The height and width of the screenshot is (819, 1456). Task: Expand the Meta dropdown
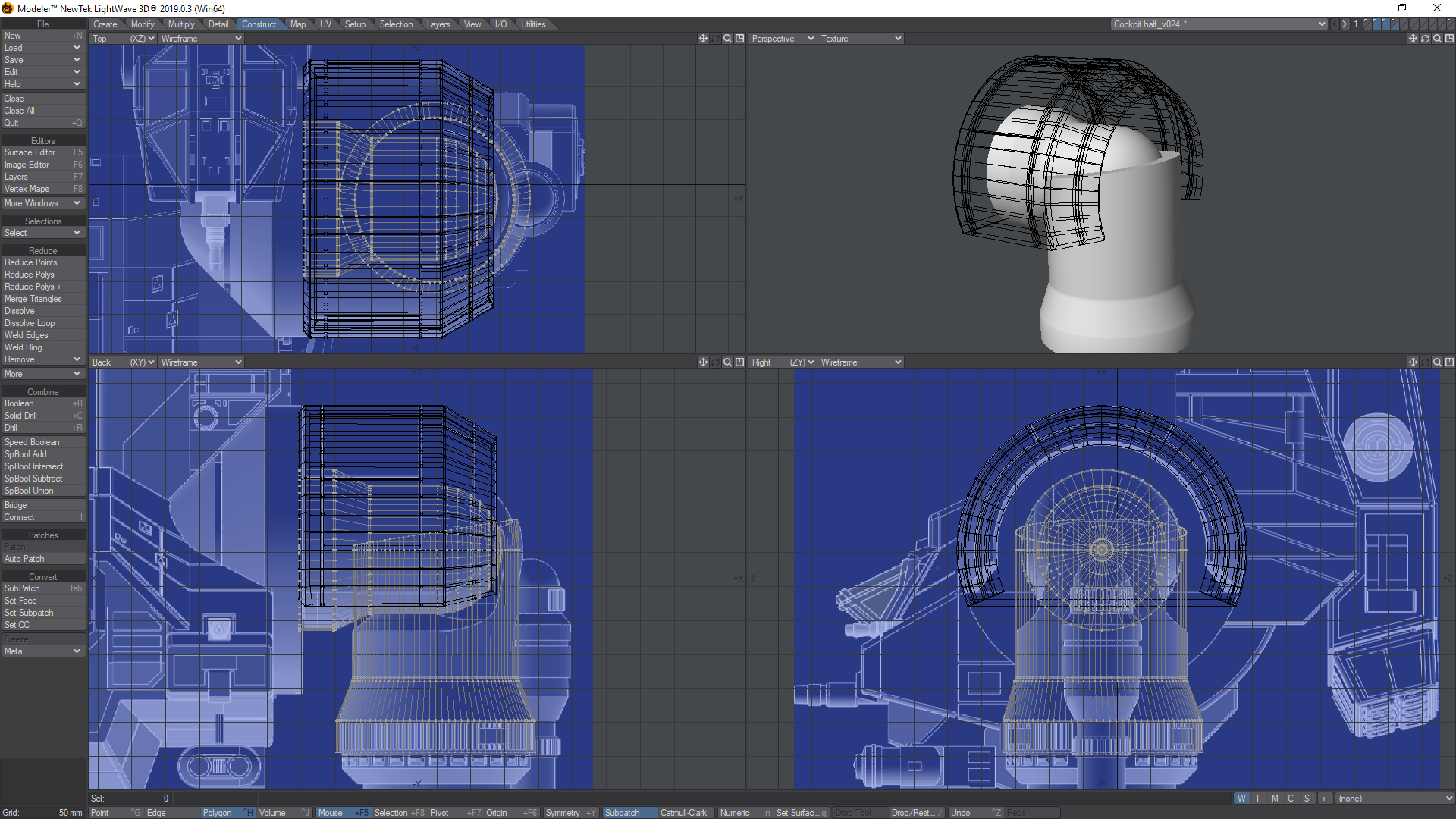click(x=42, y=651)
